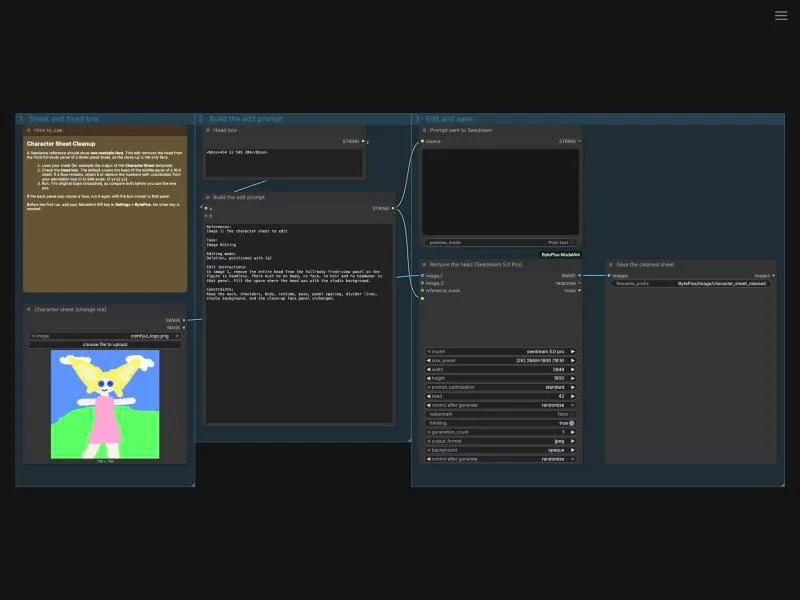
Task: Click the STRING output port of Head box node
Action: coord(363,141)
